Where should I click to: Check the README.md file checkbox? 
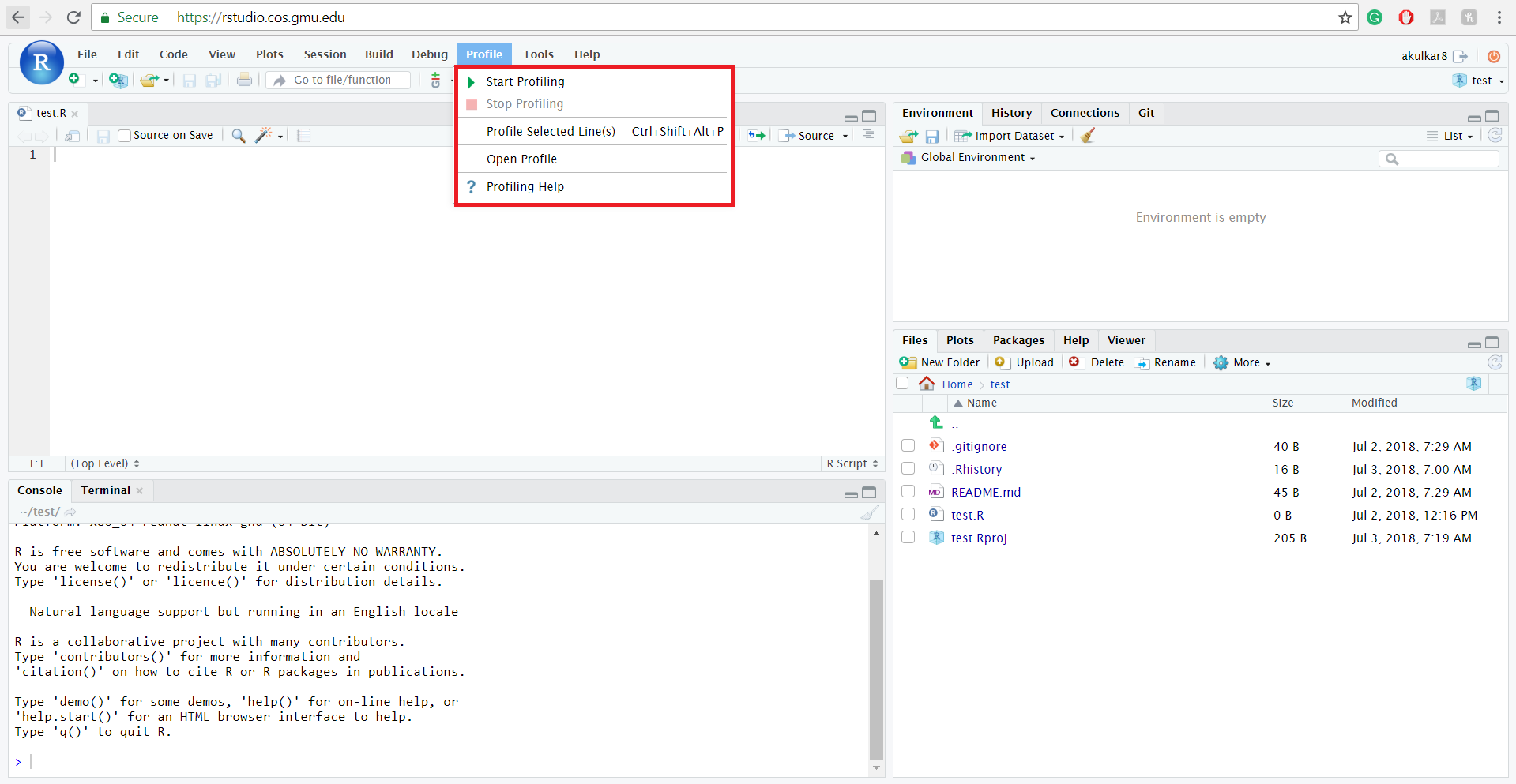[908, 492]
